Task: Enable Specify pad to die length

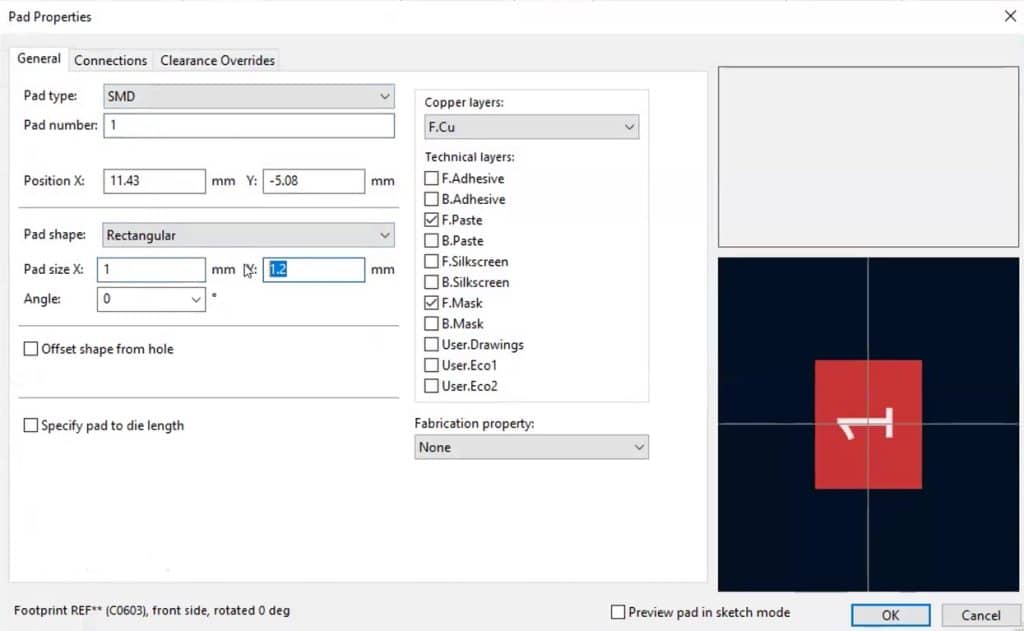Action: (30, 425)
